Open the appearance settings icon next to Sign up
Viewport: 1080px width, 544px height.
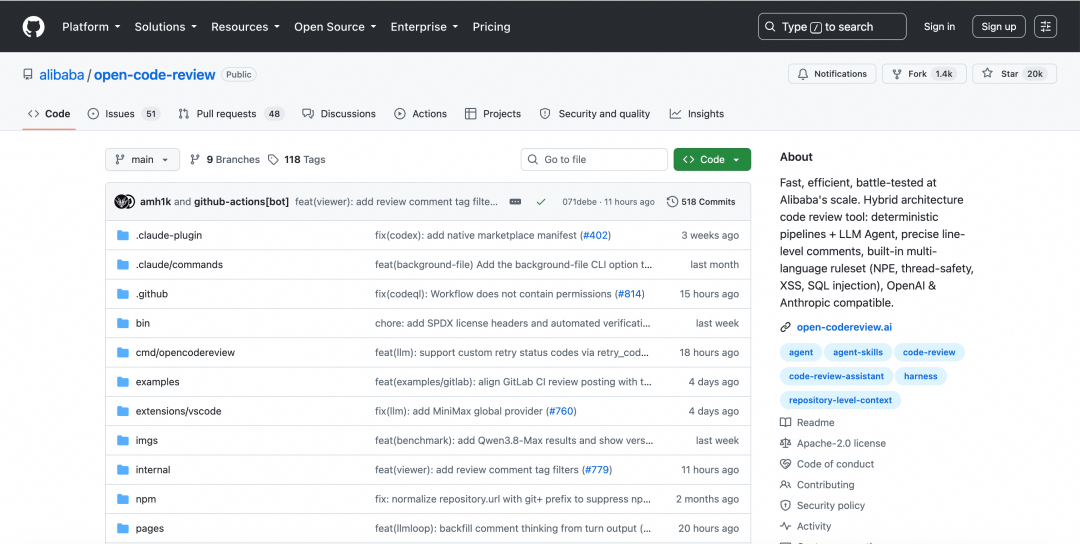(1045, 27)
